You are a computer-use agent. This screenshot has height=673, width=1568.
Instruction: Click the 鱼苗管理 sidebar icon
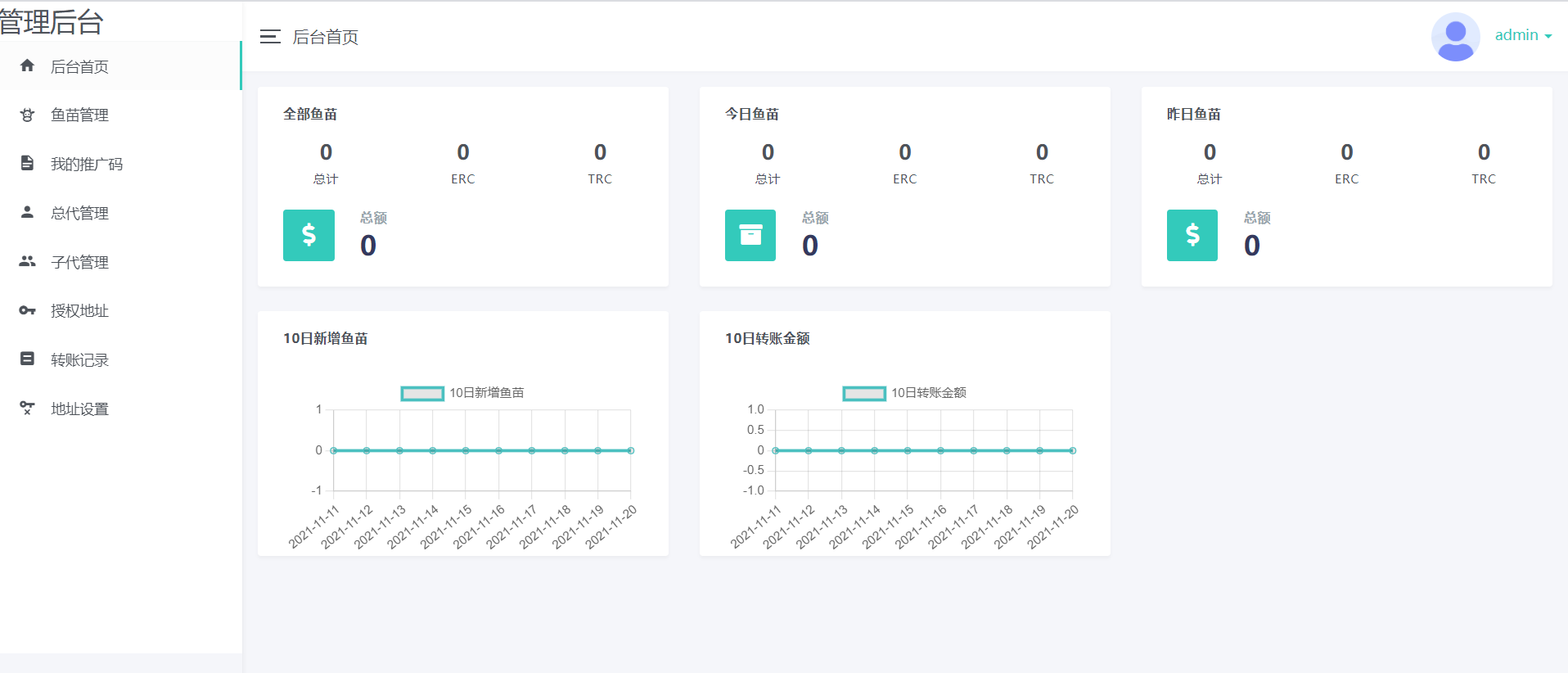pyautogui.click(x=27, y=115)
